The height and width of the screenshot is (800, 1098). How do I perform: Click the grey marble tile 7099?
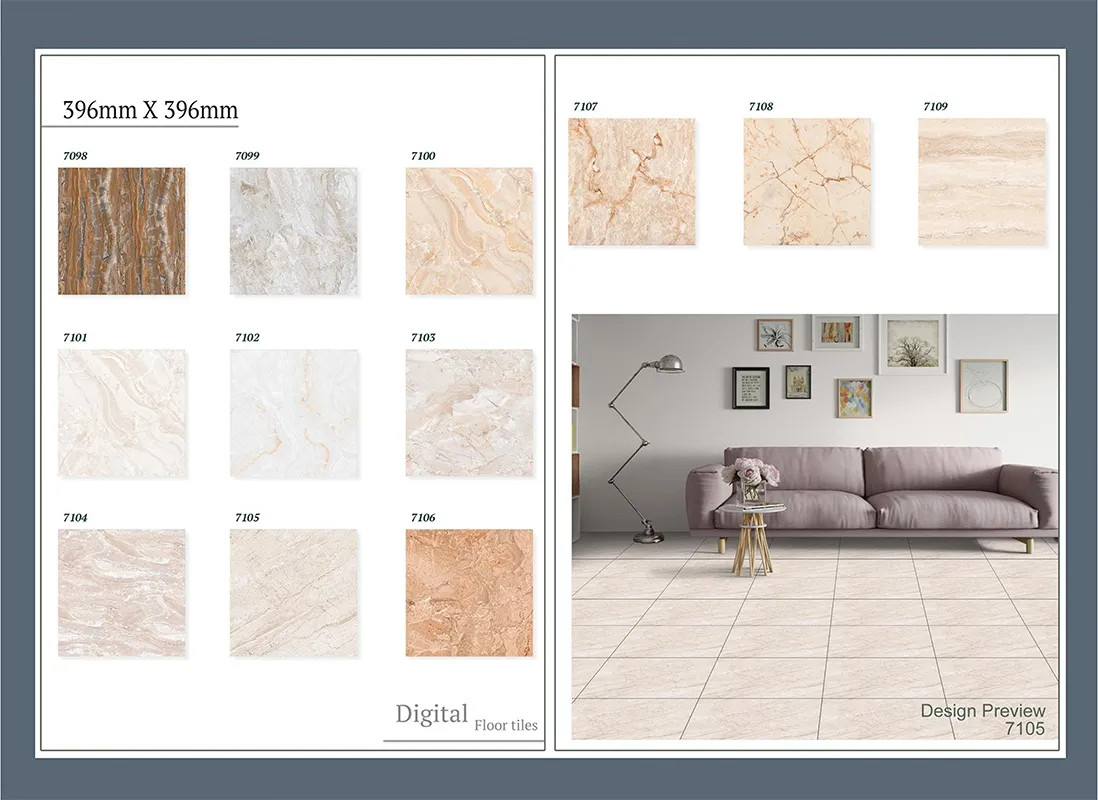point(294,231)
